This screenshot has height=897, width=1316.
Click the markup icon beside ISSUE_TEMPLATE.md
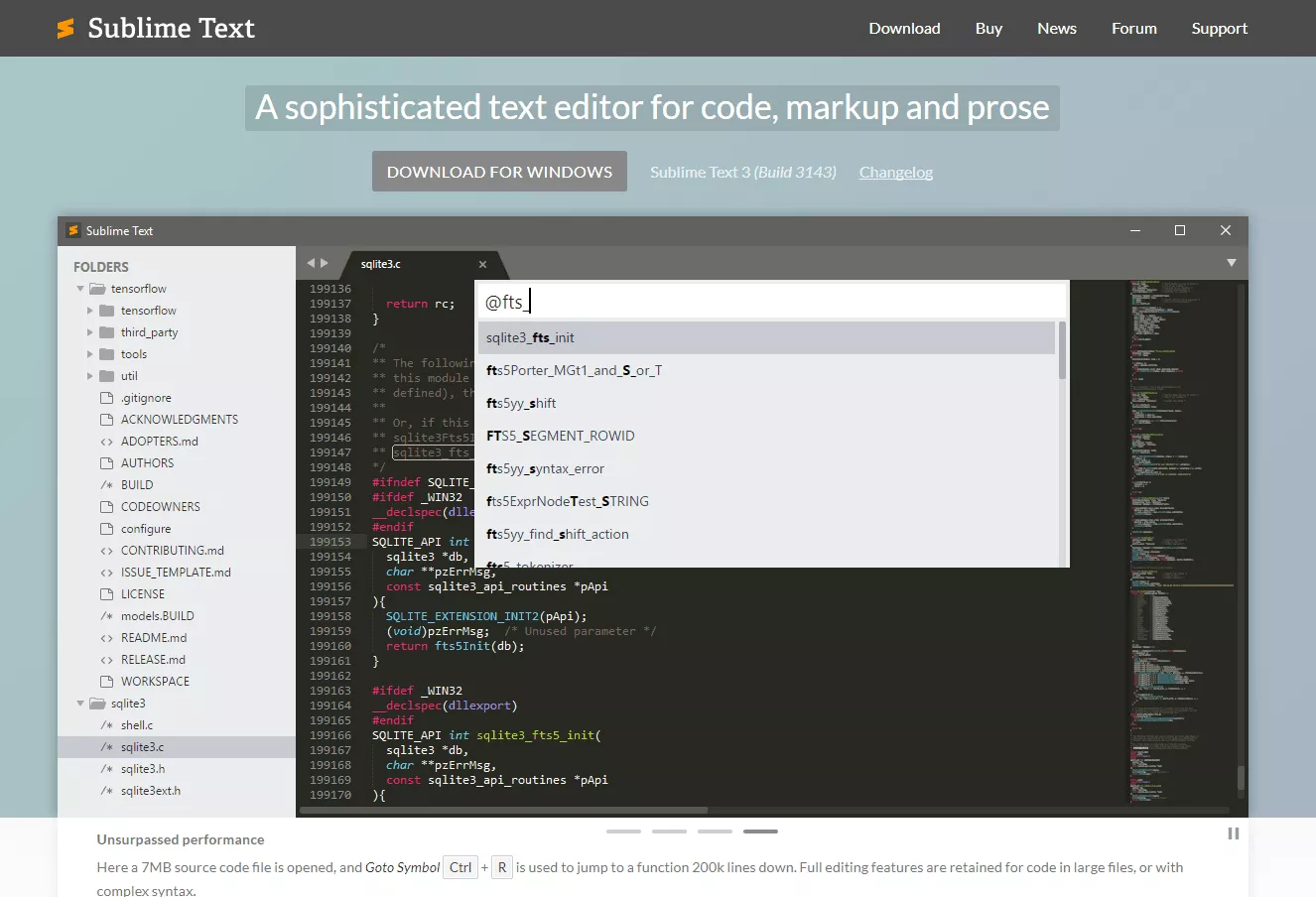[x=107, y=573]
